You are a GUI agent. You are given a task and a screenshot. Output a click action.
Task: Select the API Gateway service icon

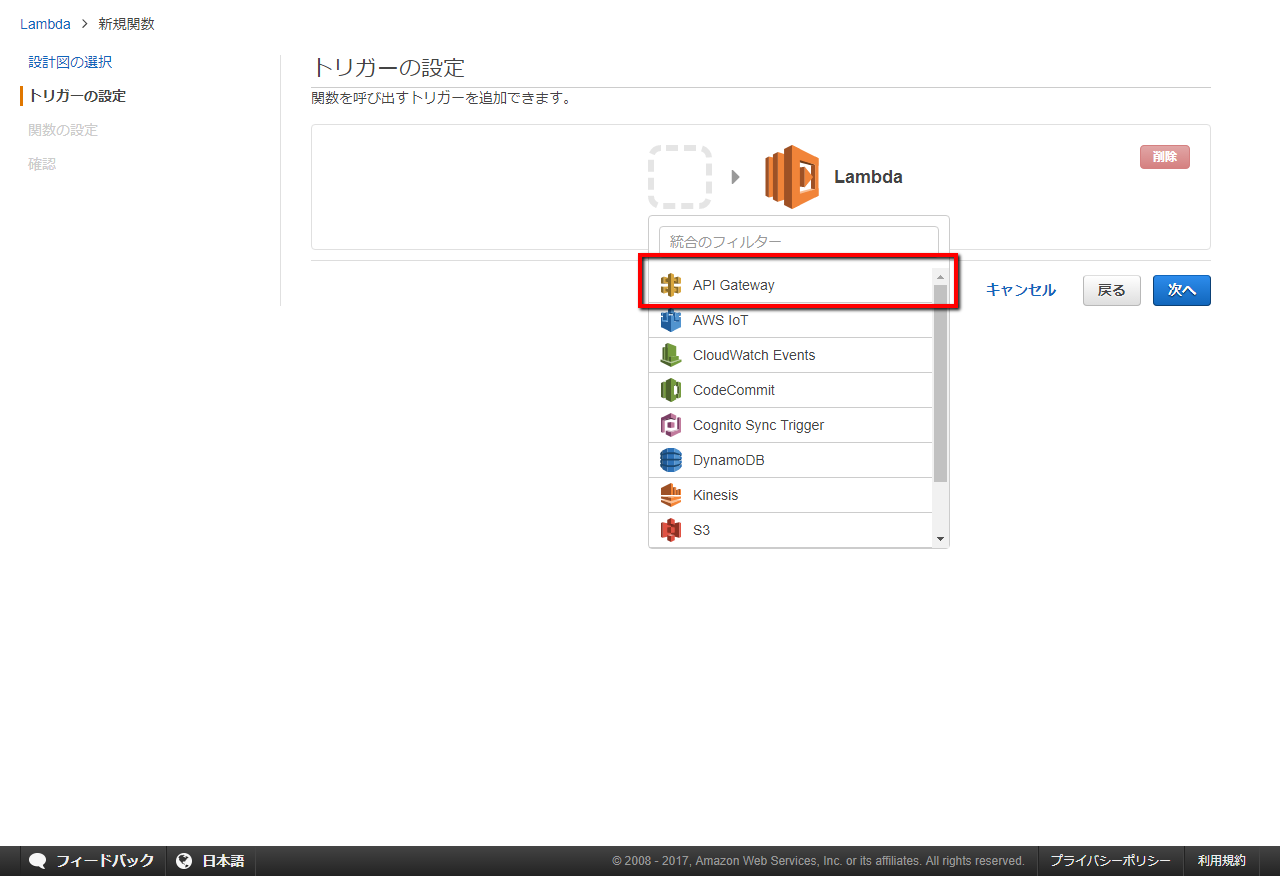click(671, 285)
